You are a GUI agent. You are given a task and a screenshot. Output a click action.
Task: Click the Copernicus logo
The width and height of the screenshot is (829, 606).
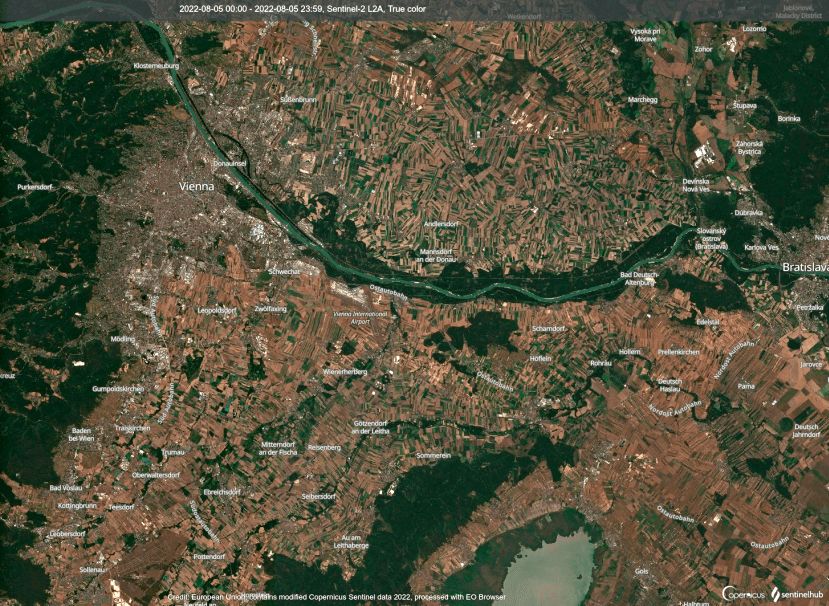tap(744, 594)
